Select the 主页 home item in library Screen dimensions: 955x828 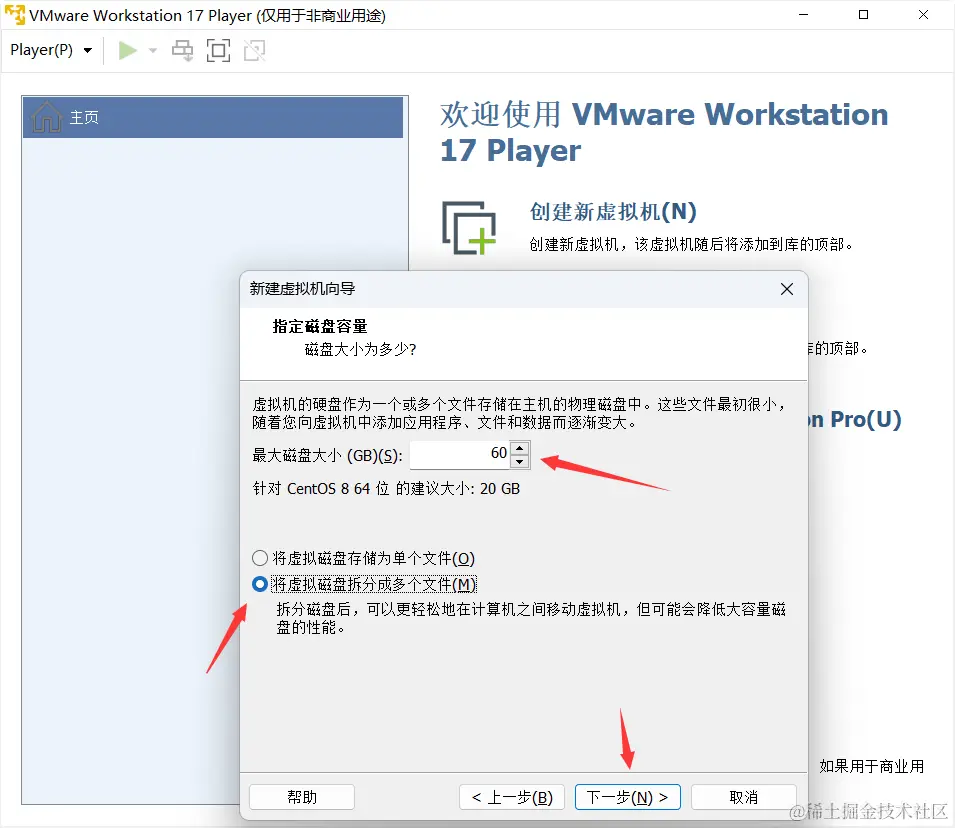213,117
